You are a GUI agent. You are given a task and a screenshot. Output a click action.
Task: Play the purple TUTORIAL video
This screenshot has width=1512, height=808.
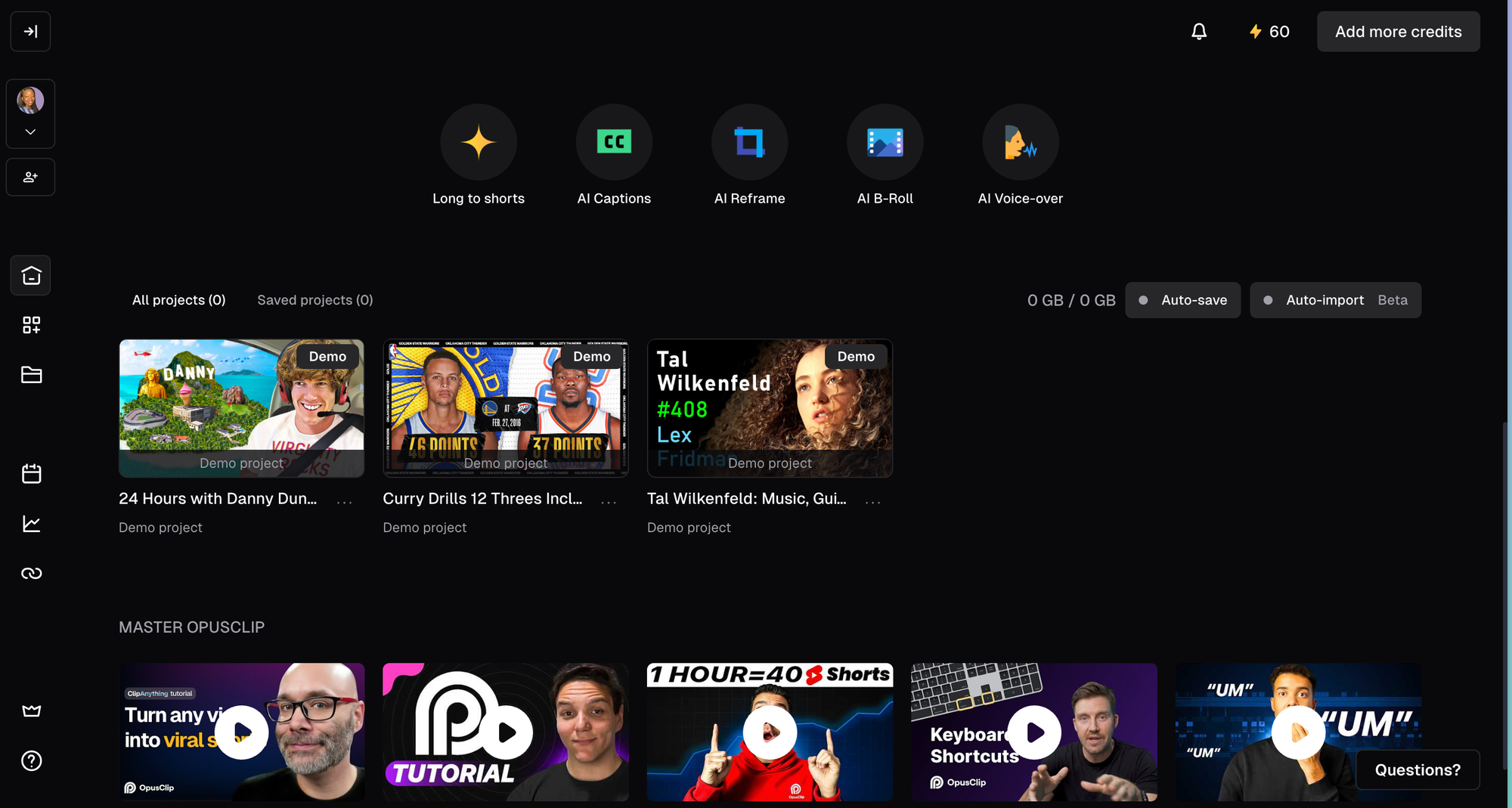point(506,732)
